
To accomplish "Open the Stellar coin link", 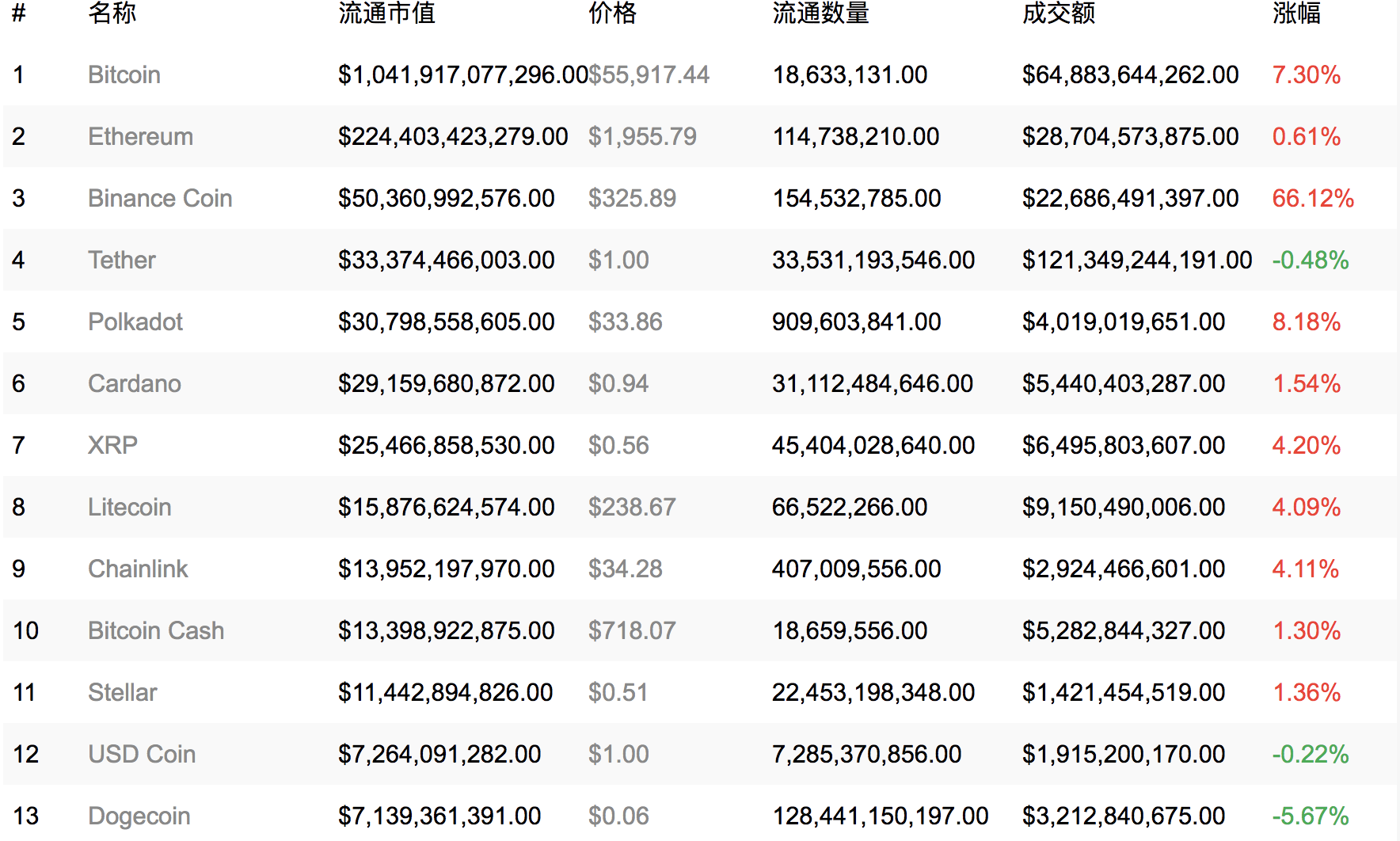I will tap(123, 692).
